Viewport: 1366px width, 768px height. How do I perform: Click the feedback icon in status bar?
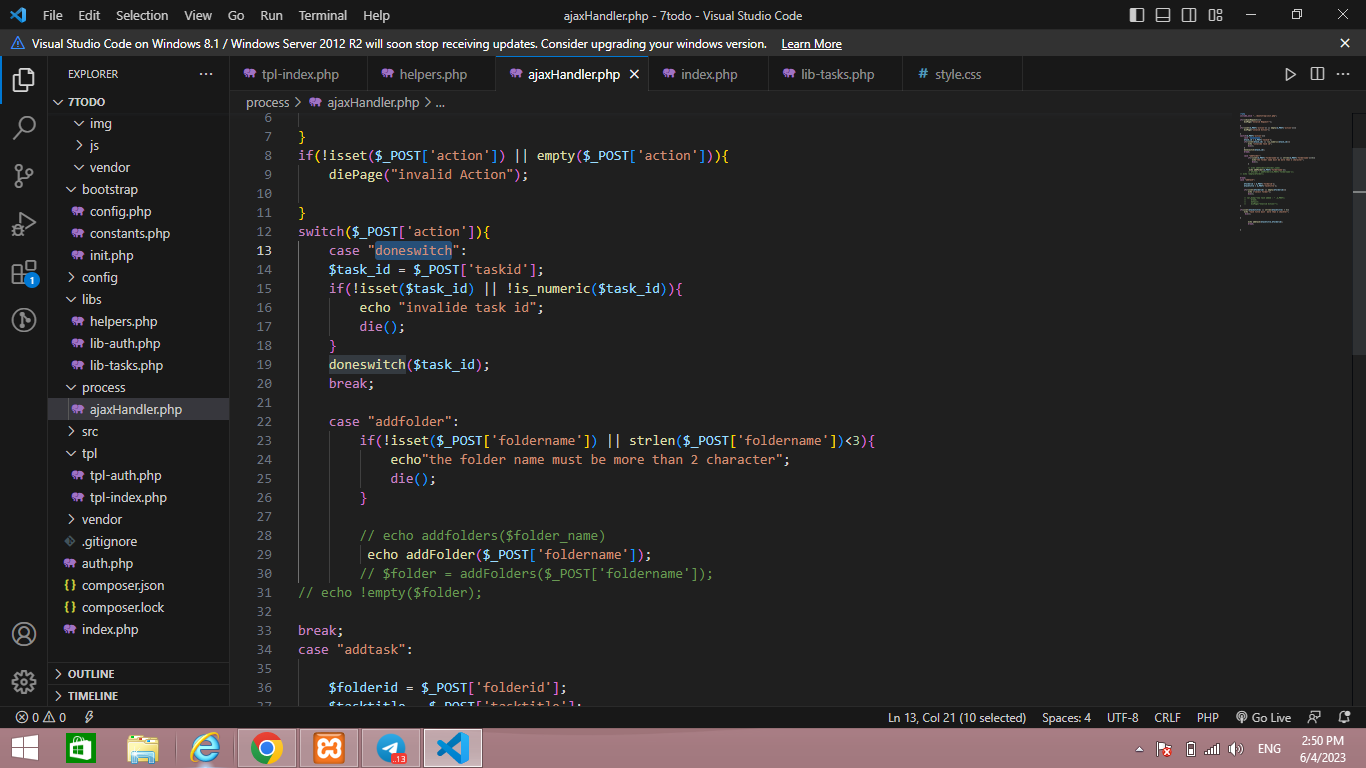[x=1315, y=718]
